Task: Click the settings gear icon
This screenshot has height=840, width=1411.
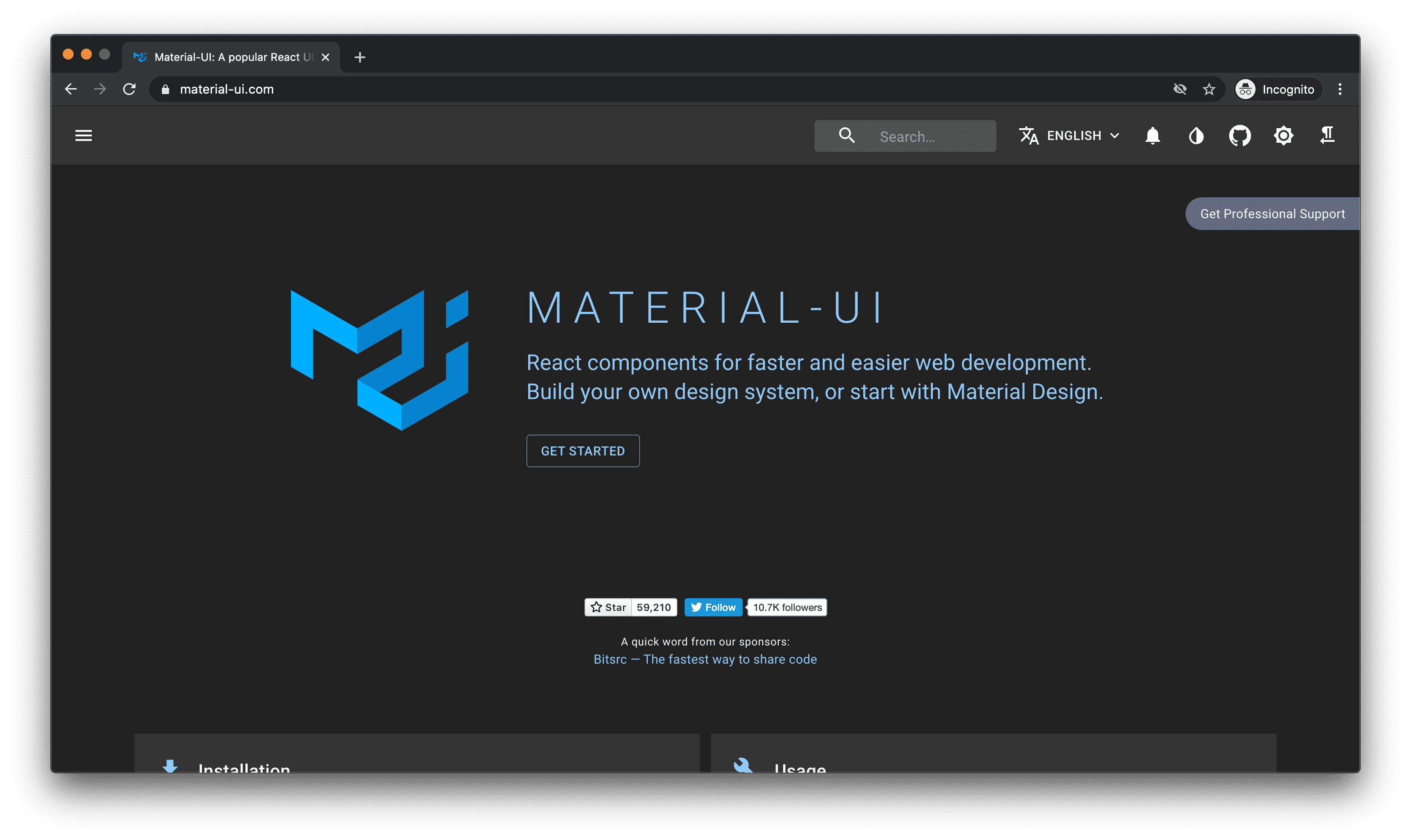Action: 1283,135
